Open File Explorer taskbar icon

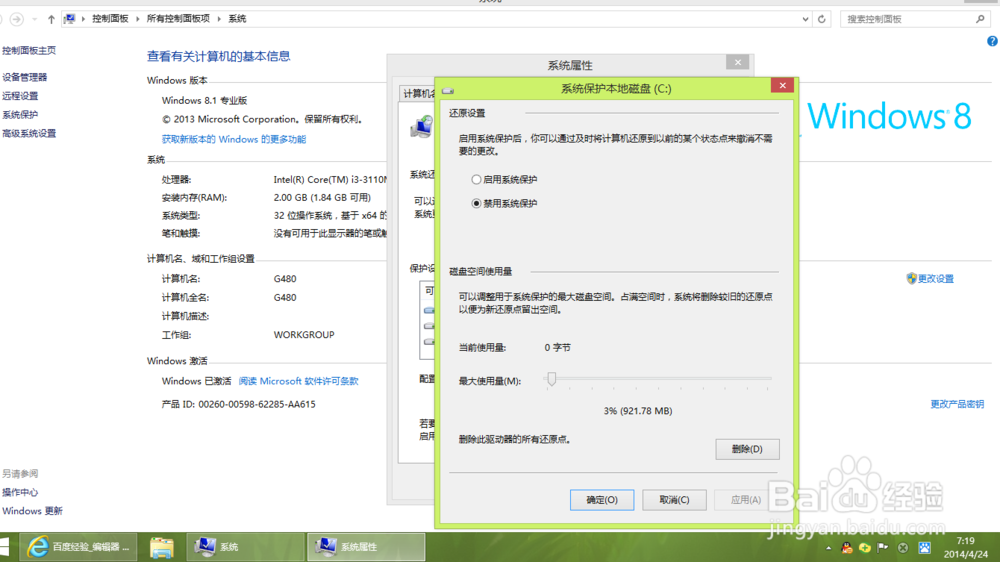click(161, 547)
